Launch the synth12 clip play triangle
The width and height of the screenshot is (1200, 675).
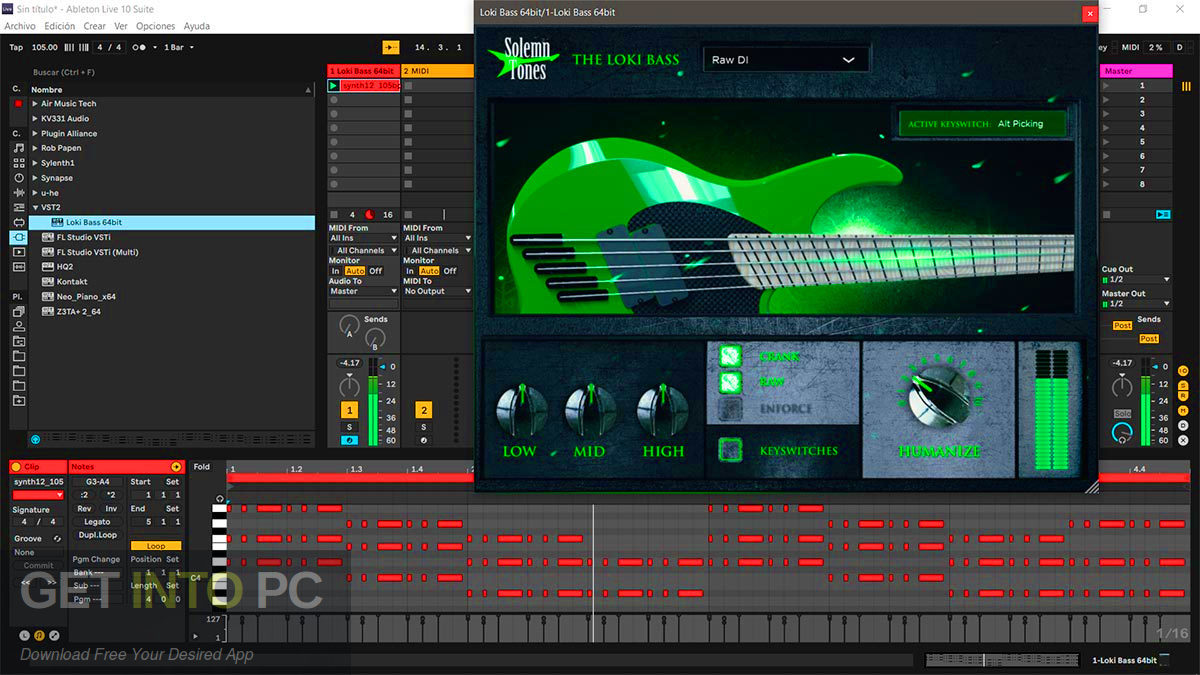click(334, 86)
